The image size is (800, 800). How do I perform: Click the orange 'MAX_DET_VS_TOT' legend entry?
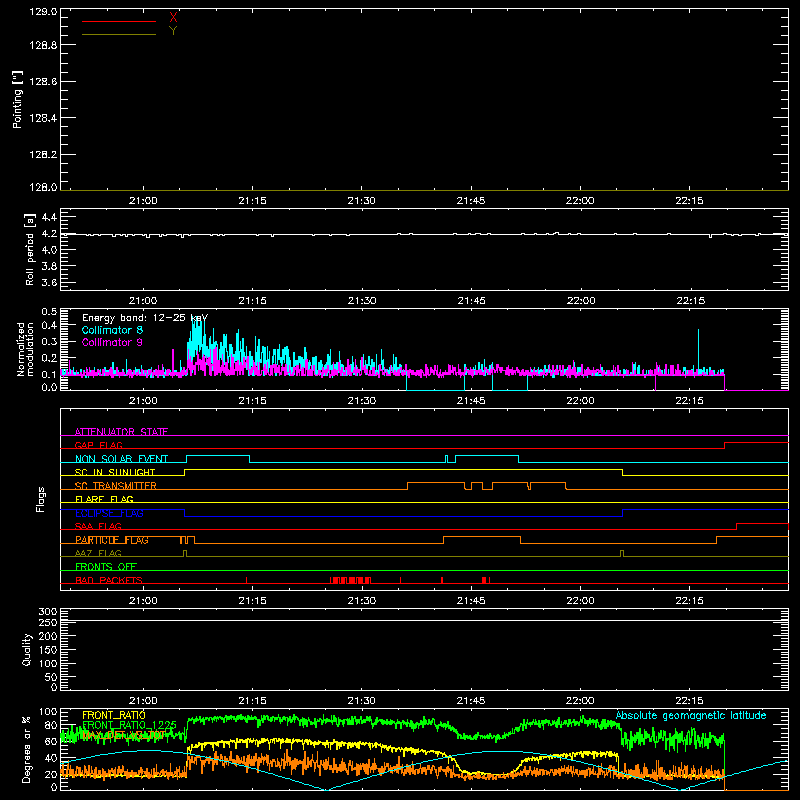click(122, 735)
